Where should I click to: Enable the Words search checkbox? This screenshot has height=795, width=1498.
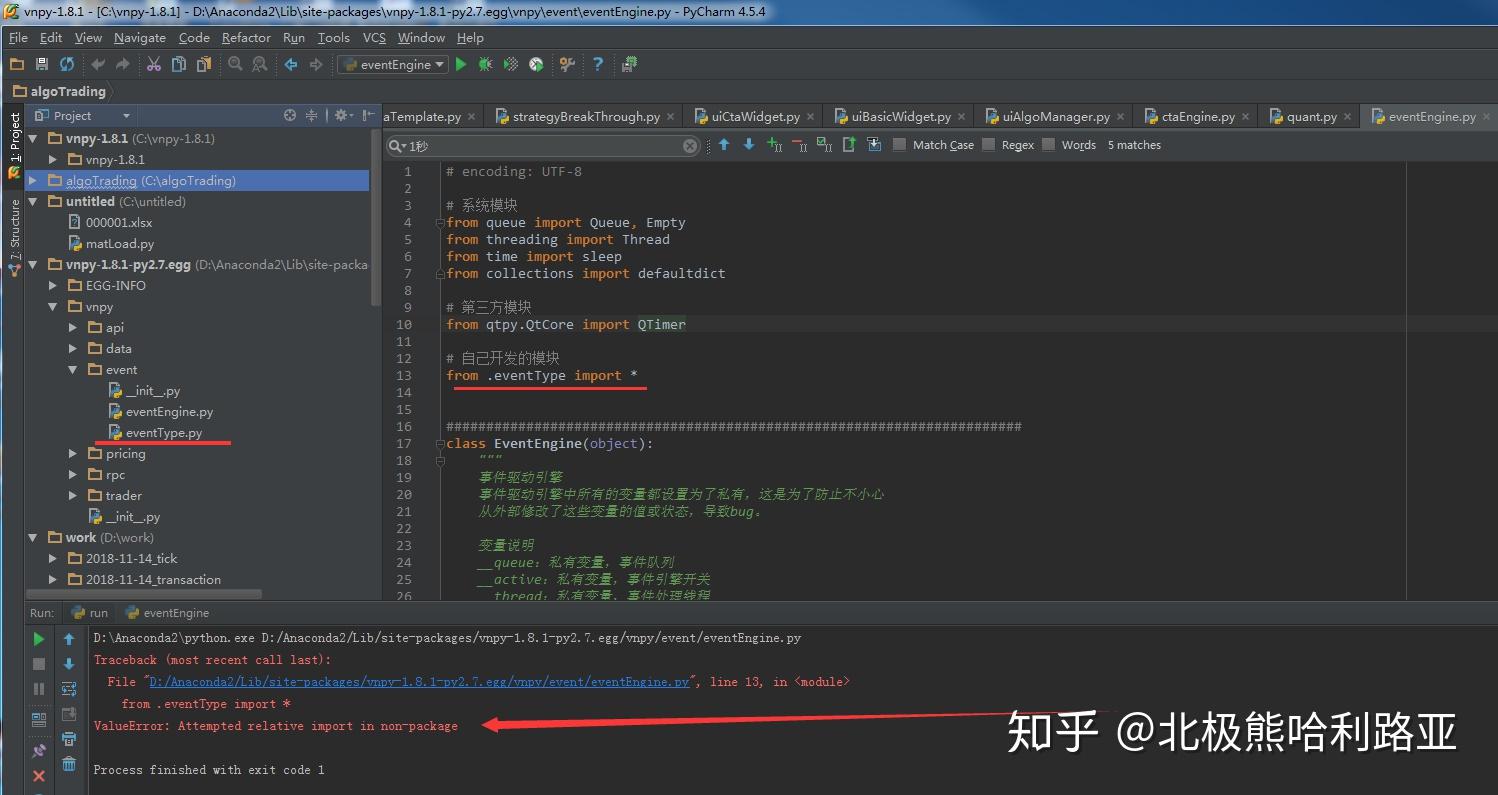(x=1048, y=145)
